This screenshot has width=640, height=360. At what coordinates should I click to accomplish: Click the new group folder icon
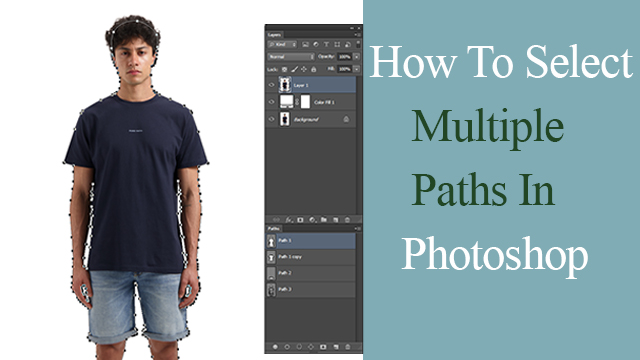pos(324,220)
